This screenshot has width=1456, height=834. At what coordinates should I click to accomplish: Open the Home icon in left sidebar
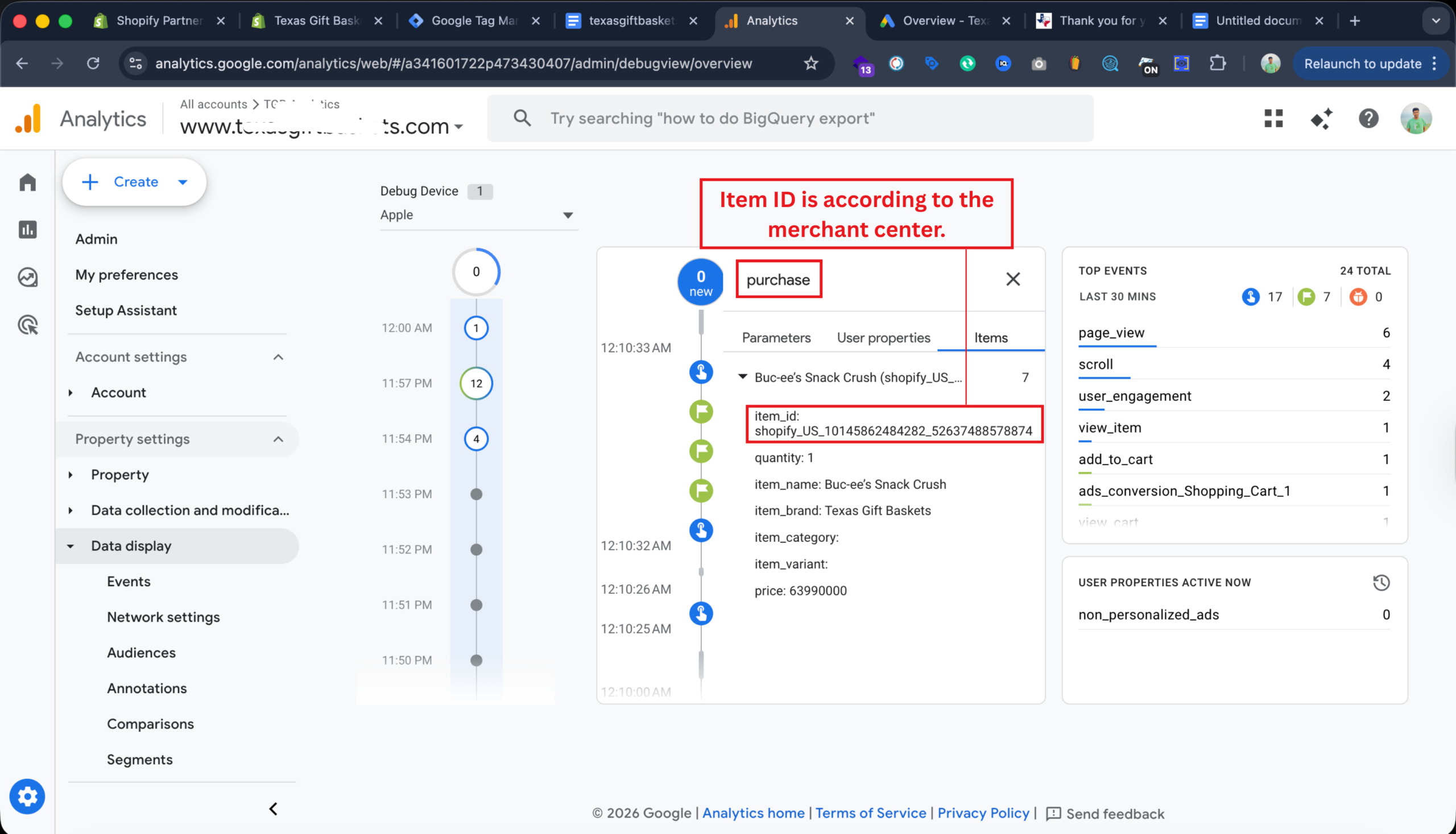pyautogui.click(x=27, y=182)
